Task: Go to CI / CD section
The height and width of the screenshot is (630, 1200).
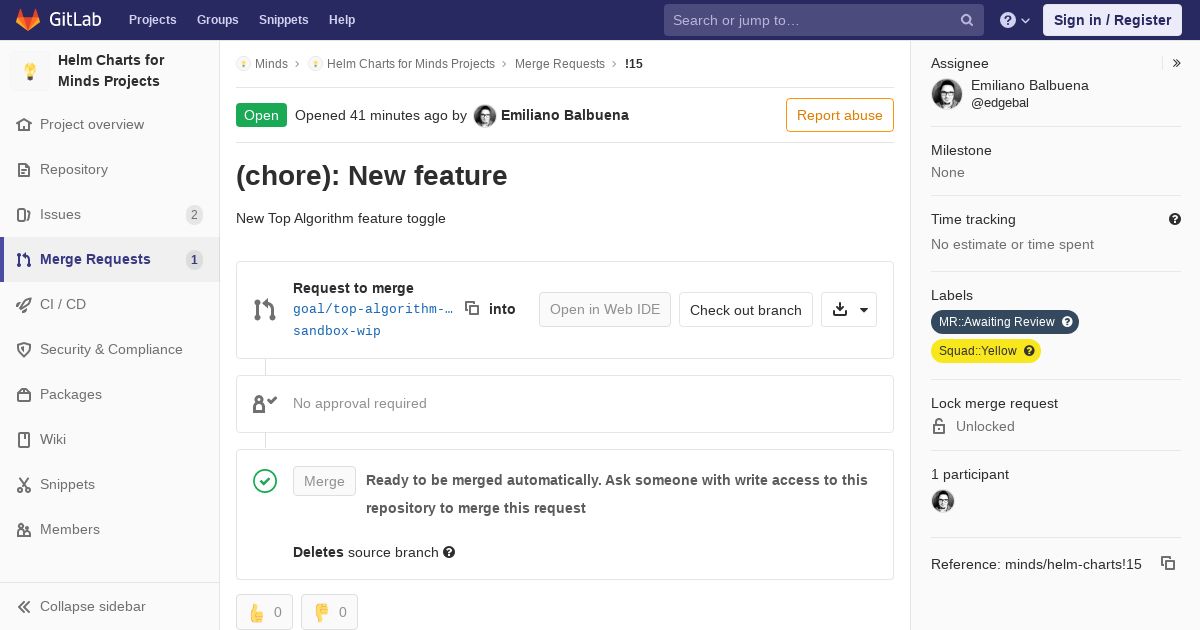Action: tap(63, 304)
